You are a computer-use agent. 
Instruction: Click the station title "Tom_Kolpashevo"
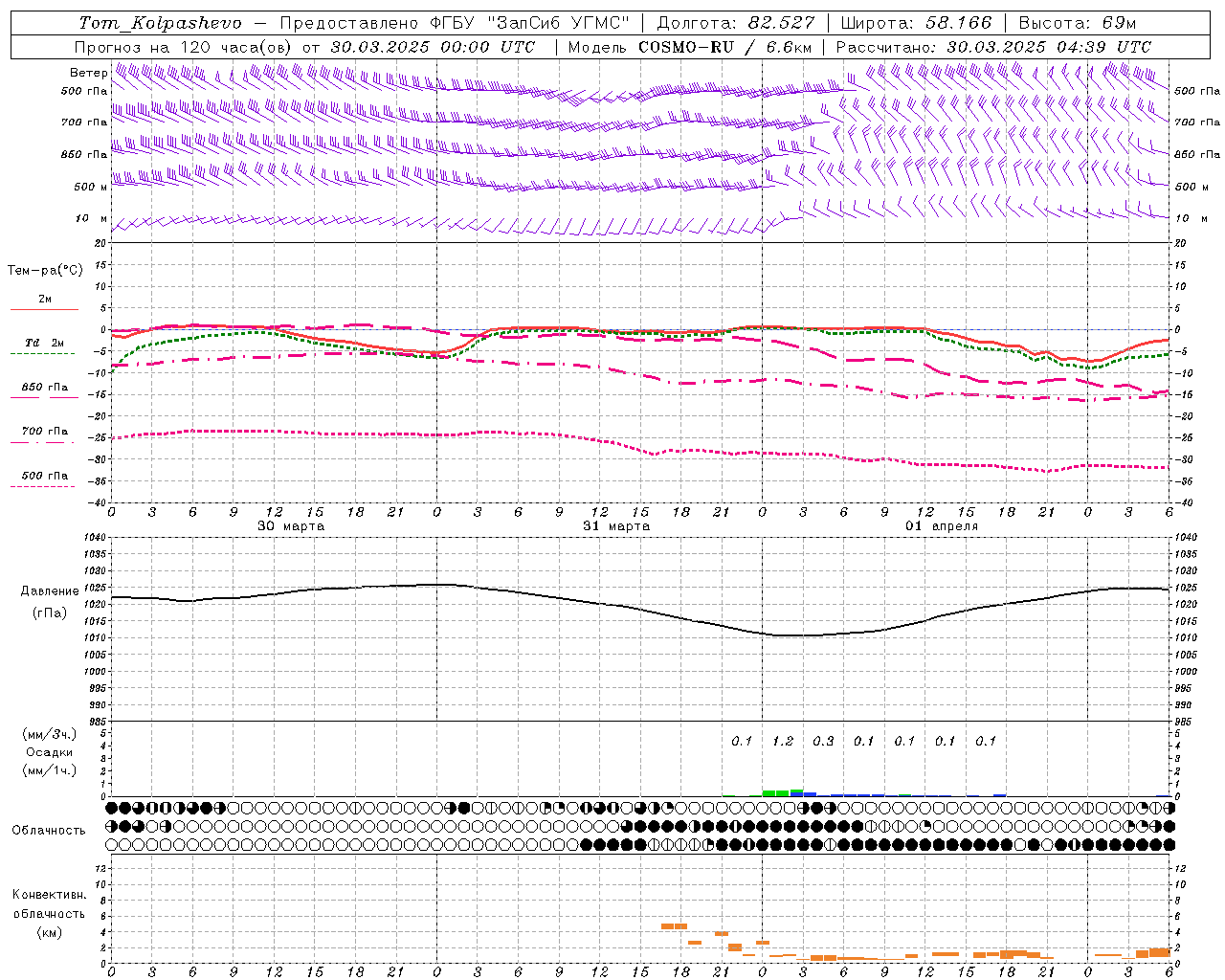[x=160, y=23]
